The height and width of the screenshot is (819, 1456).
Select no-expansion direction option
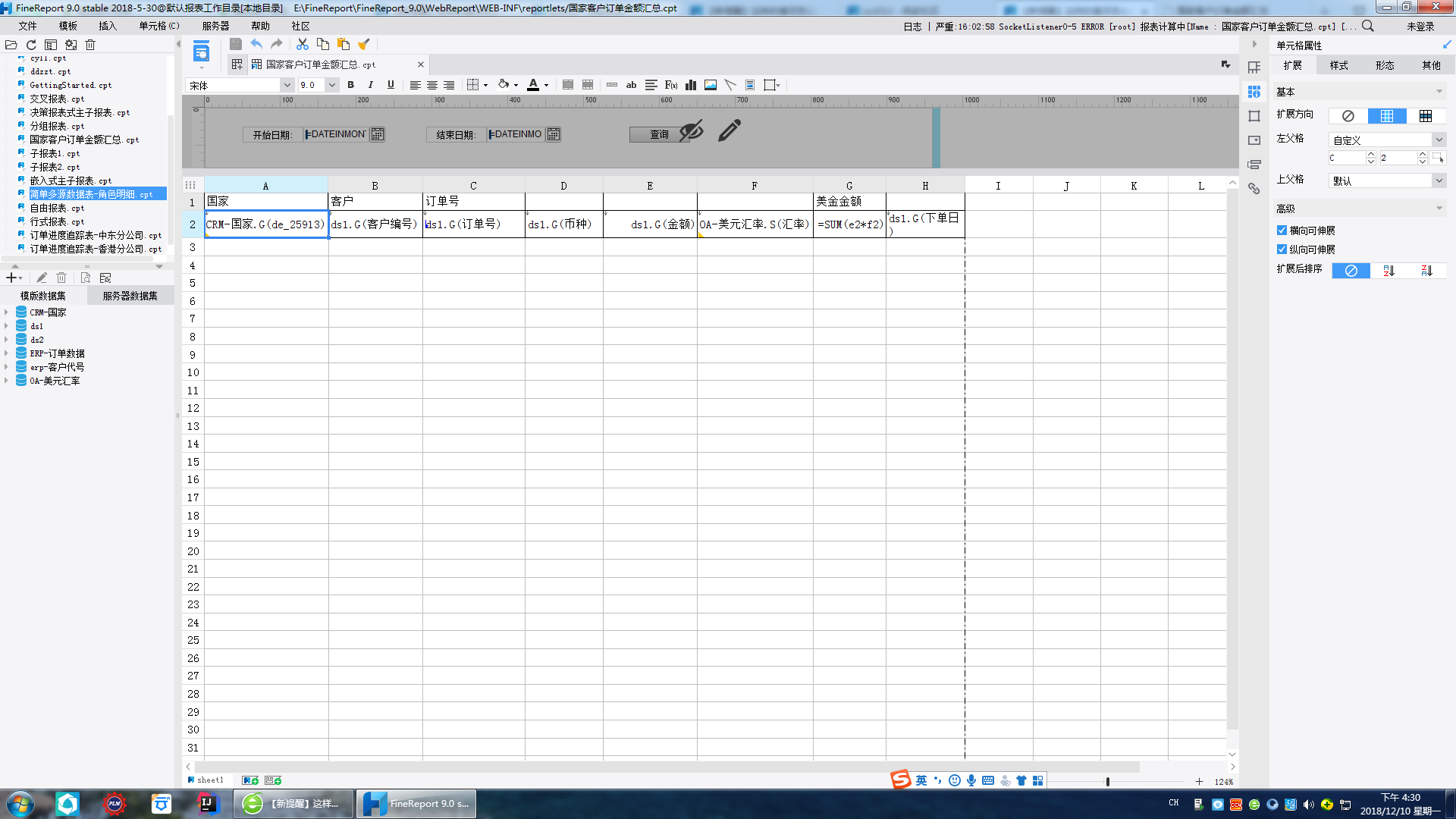point(1348,116)
